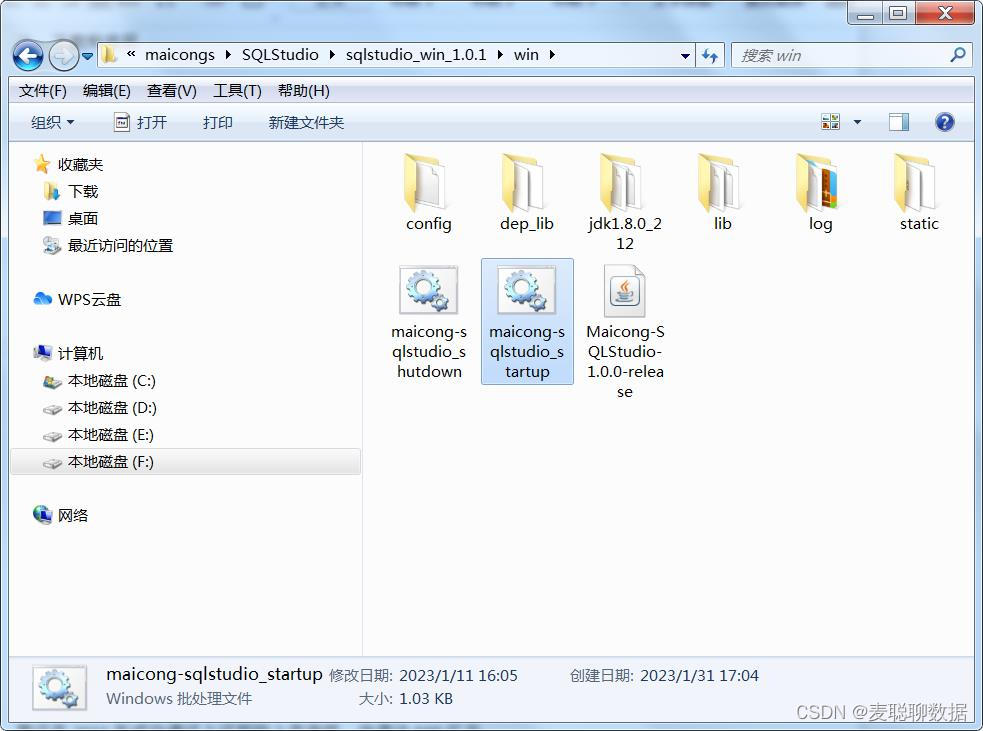The image size is (983, 731).
Task: Open address bar history dropdown
Action: point(685,56)
